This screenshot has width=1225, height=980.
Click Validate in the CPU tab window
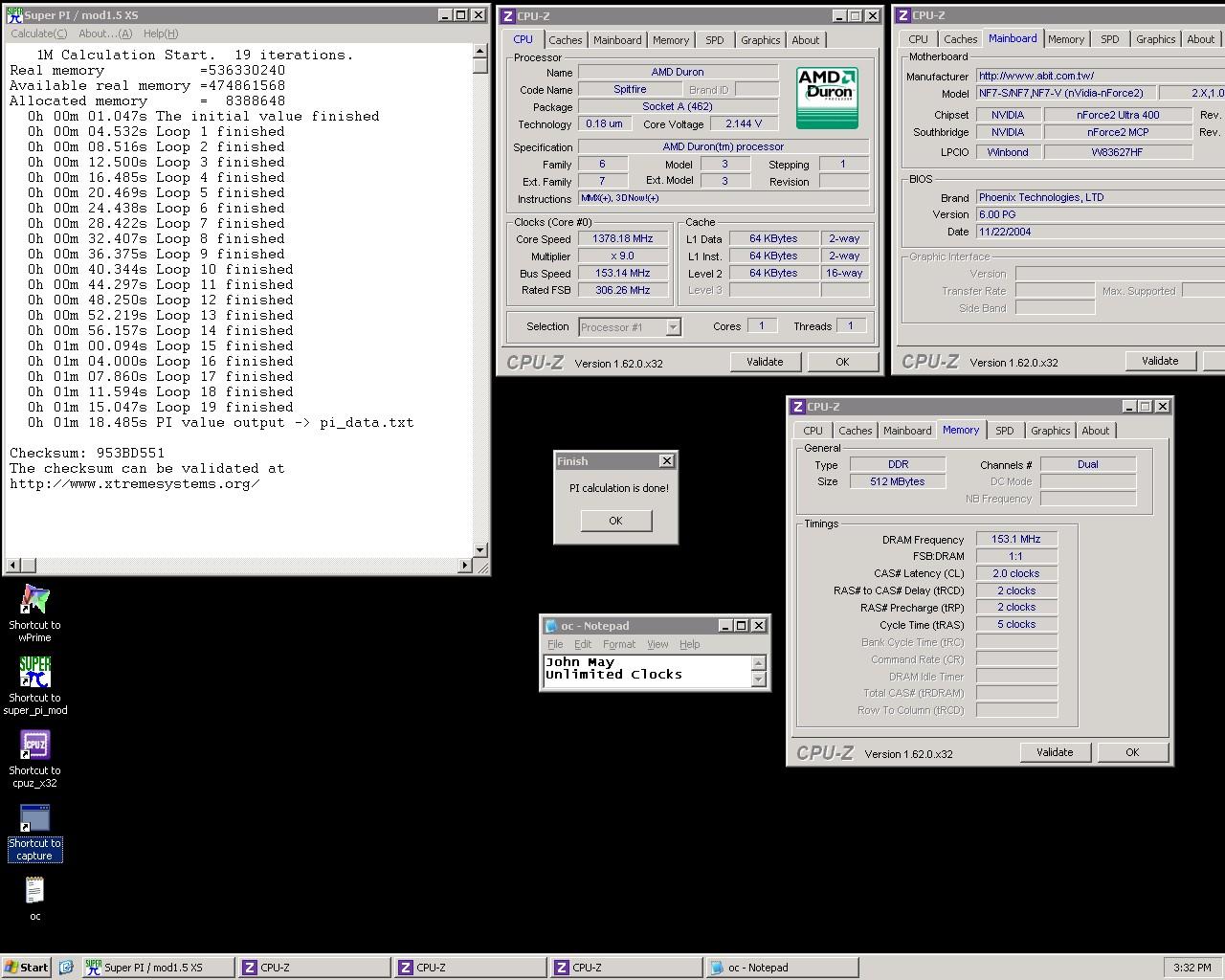tap(765, 362)
